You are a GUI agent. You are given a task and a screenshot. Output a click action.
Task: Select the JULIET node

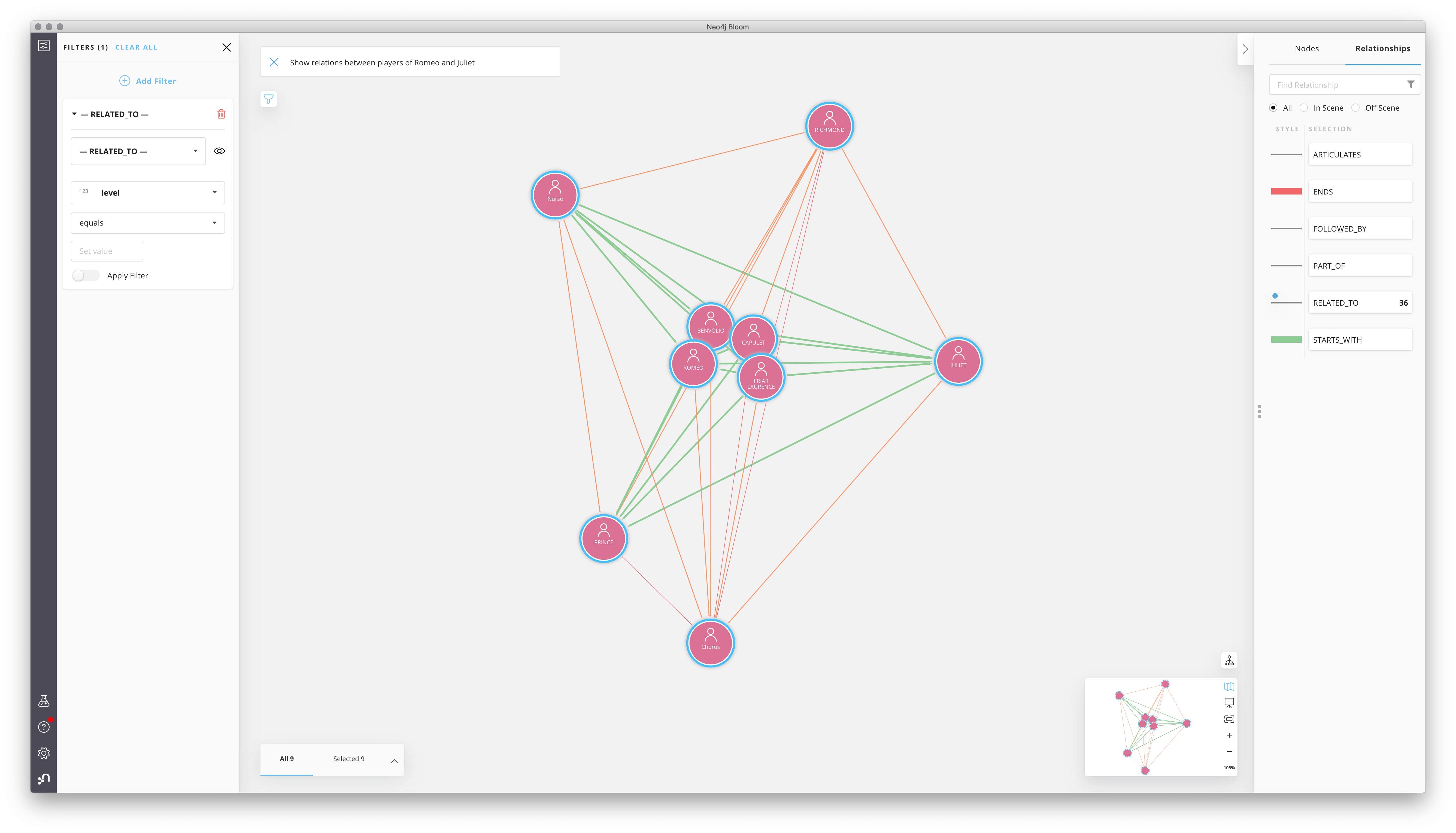[x=958, y=361]
